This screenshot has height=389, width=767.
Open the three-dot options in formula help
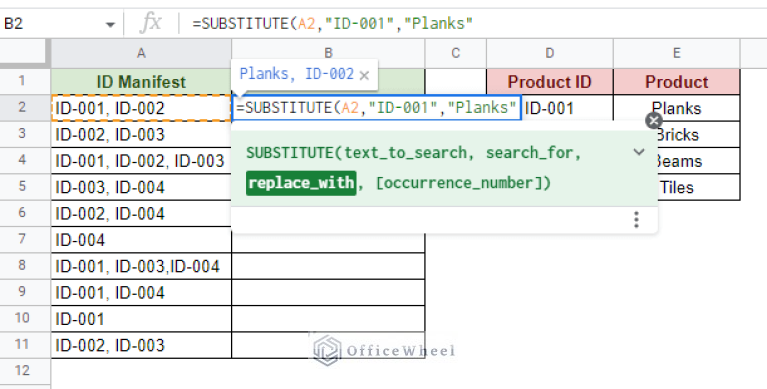tap(636, 220)
